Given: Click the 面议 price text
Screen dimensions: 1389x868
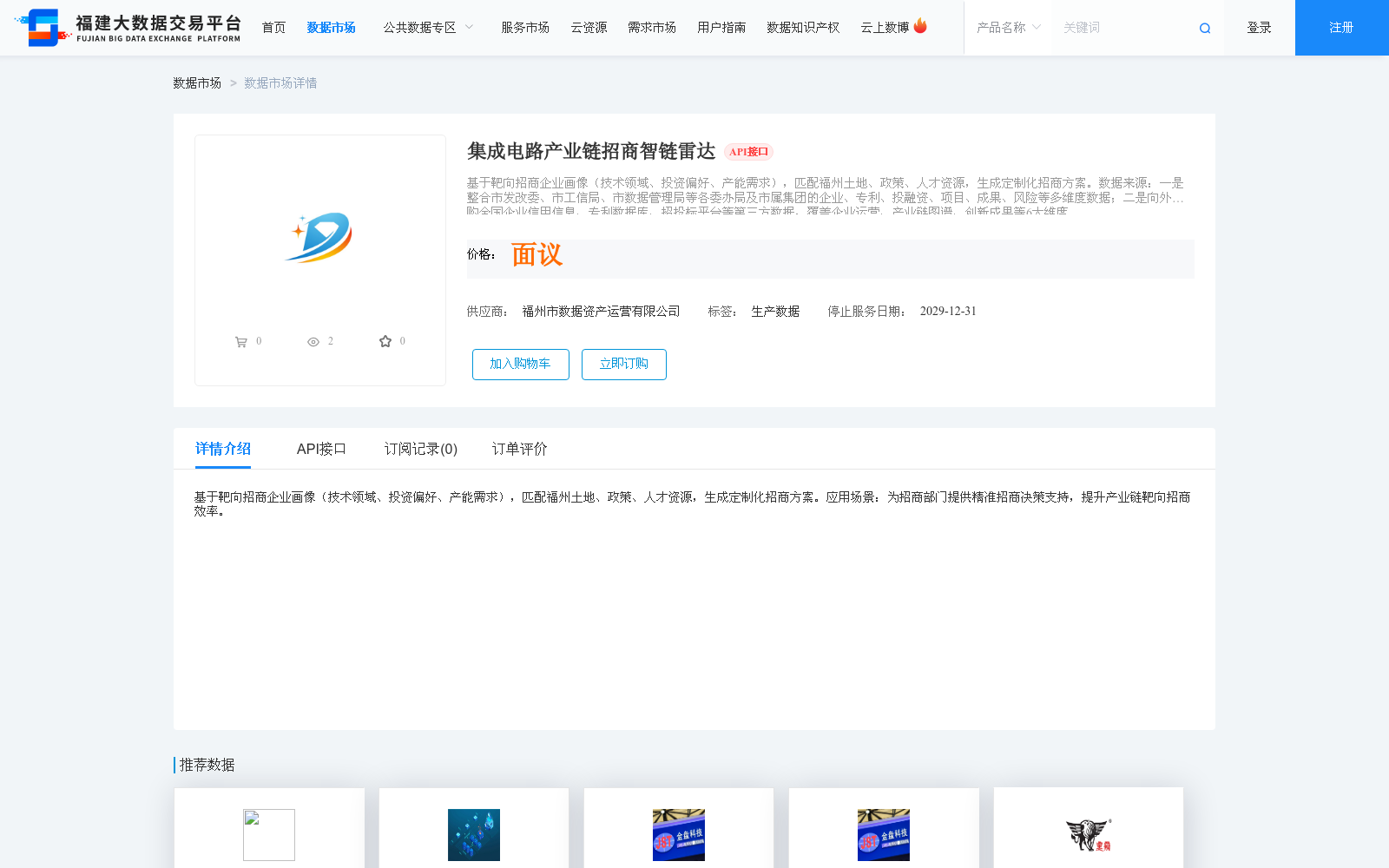Looking at the screenshot, I should click(537, 255).
